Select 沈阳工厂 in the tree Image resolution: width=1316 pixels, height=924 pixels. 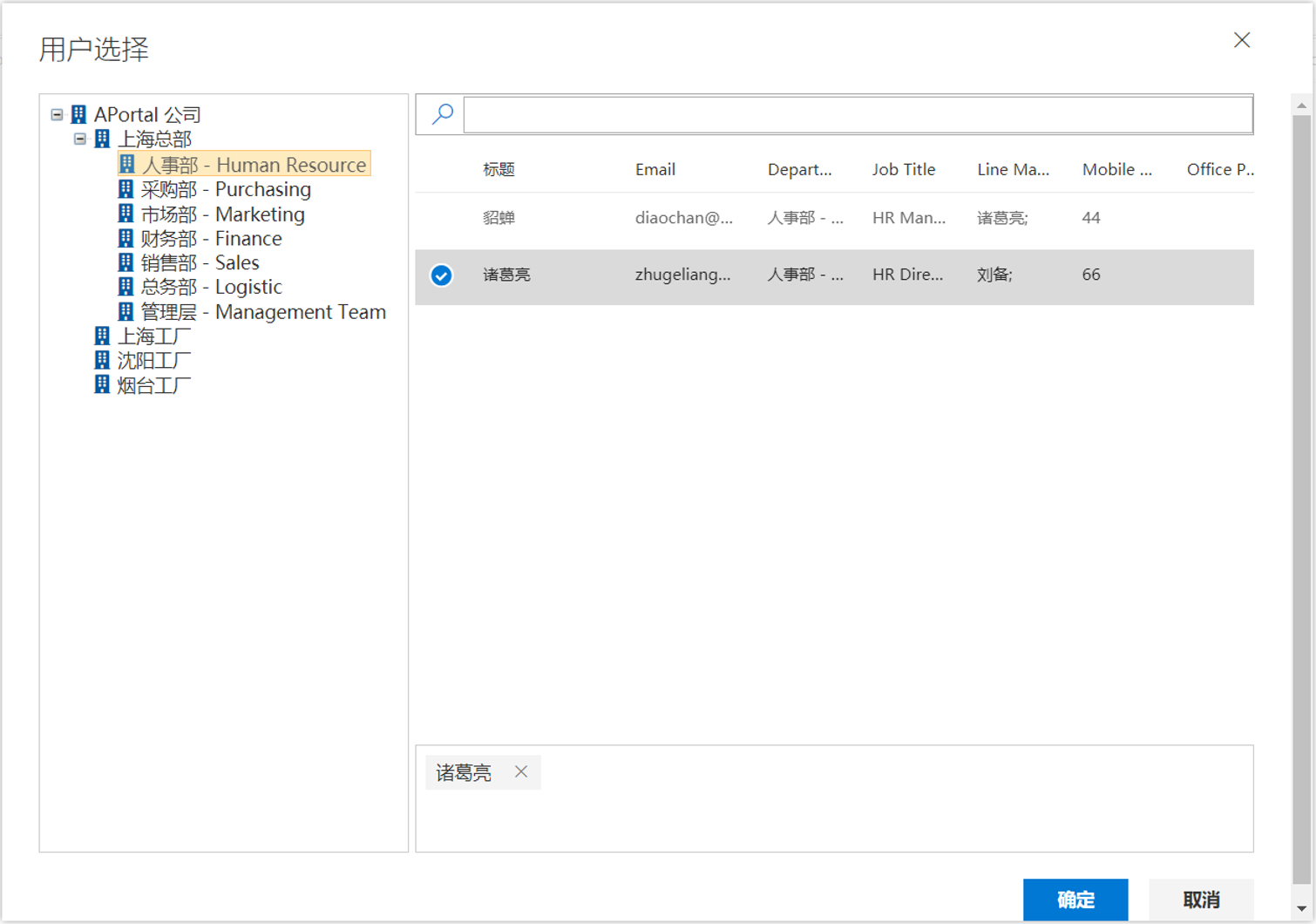(154, 360)
